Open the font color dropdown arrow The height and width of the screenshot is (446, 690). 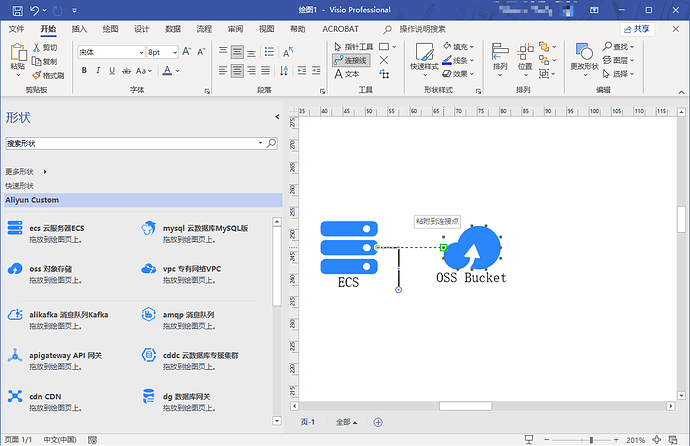tap(178, 70)
